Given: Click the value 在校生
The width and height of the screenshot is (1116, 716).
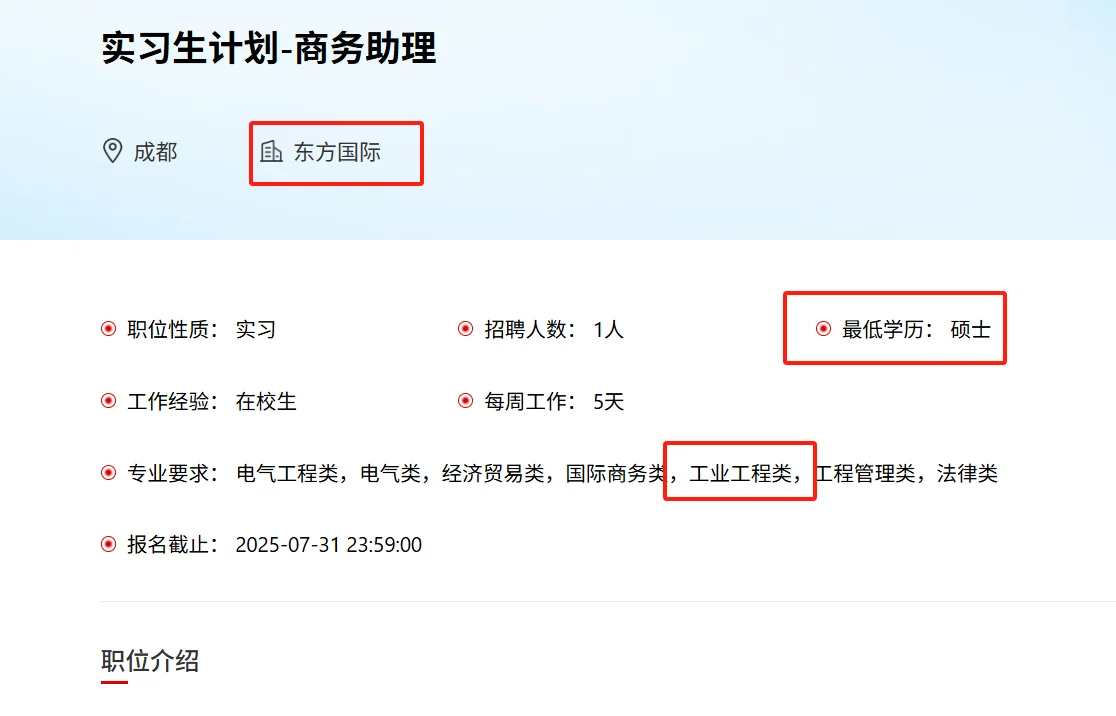Looking at the screenshot, I should (x=266, y=401).
